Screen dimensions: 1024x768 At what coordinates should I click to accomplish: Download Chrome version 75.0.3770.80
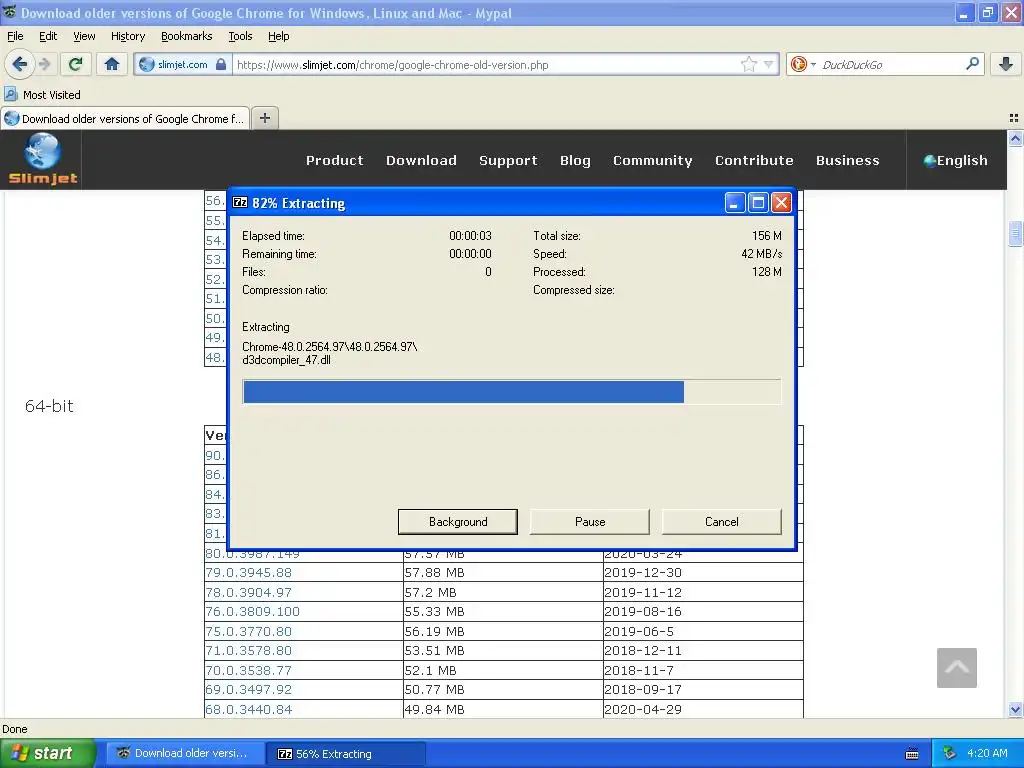click(249, 632)
